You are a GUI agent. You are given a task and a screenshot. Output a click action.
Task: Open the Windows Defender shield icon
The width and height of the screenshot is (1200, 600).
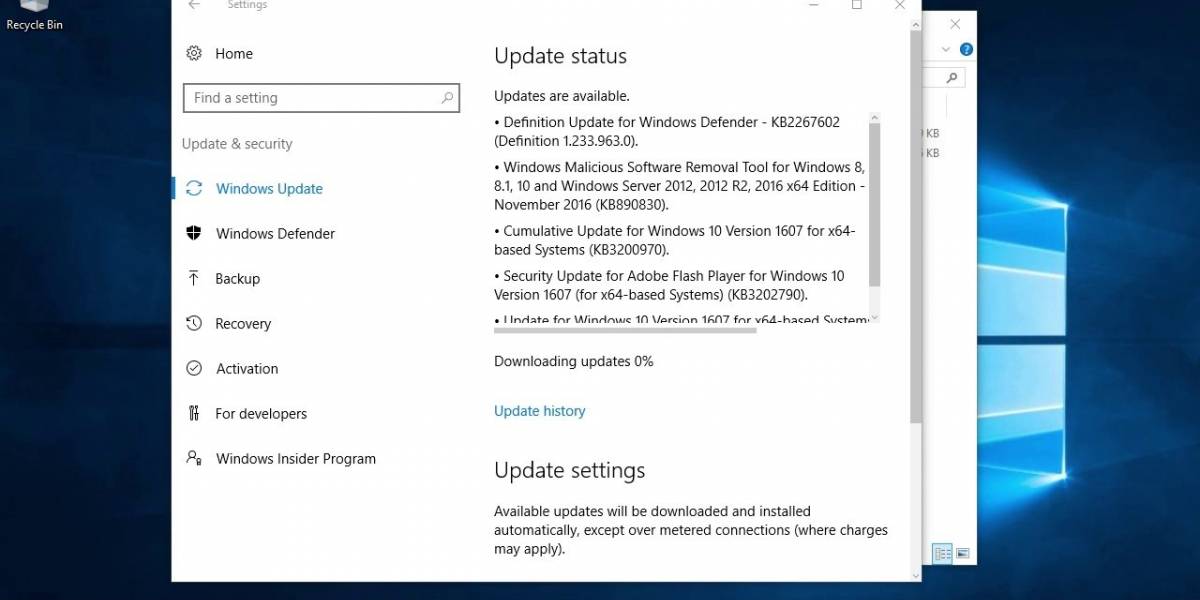click(194, 233)
